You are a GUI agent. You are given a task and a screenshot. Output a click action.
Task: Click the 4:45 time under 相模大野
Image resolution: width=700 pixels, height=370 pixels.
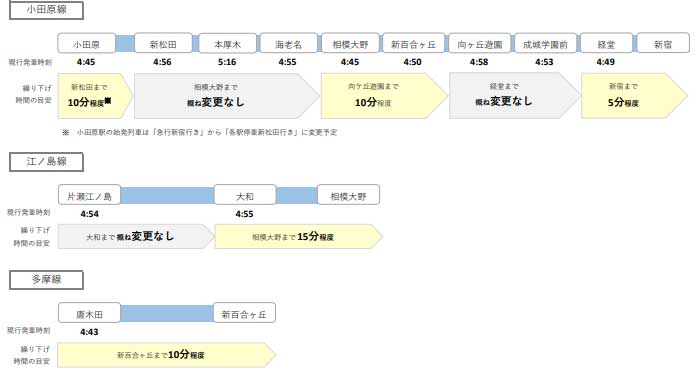(350, 62)
